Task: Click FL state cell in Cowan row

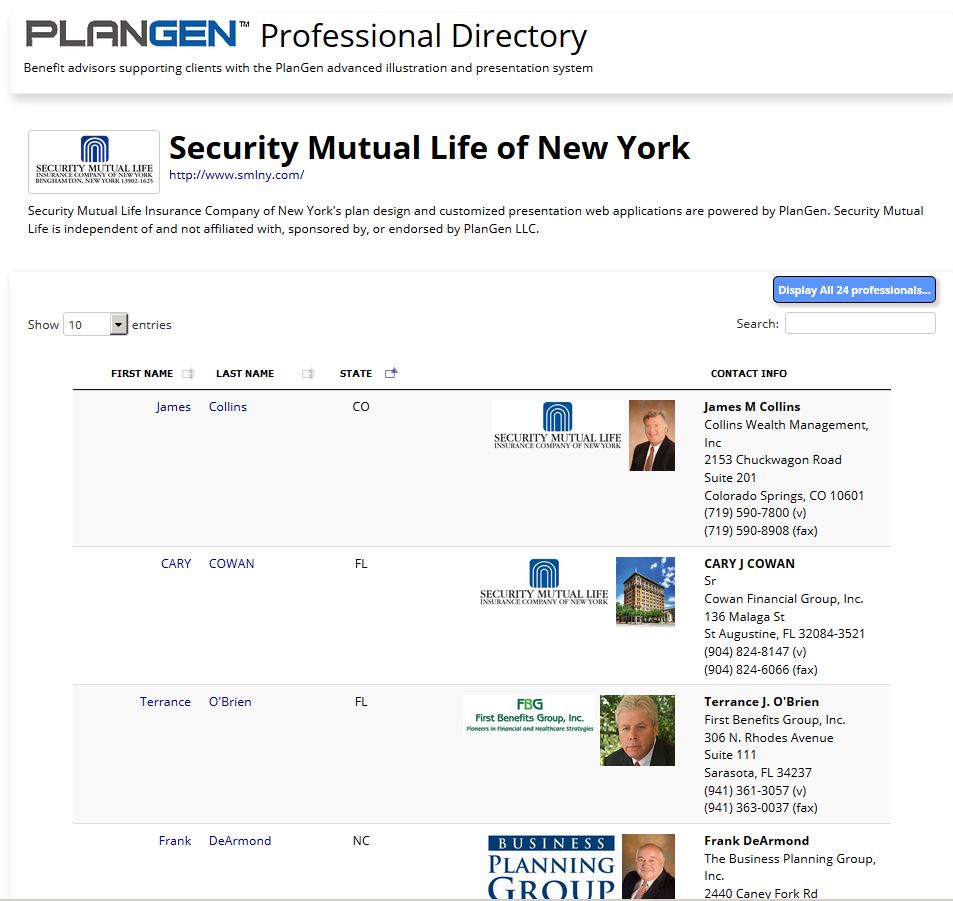Action: (361, 564)
